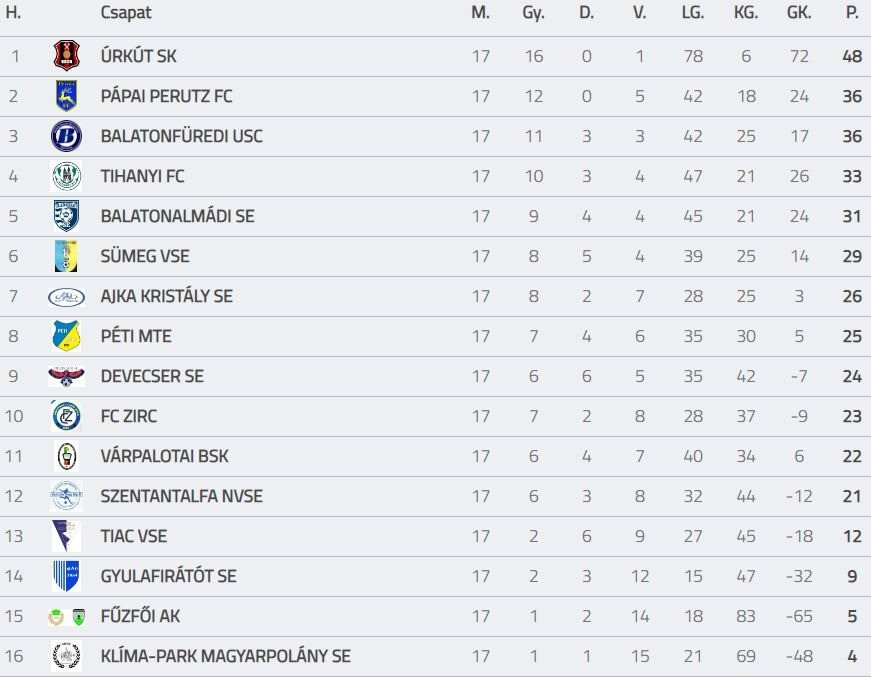Click the TIAC VSE pennant logo
This screenshot has height=677, width=871.
66,536
